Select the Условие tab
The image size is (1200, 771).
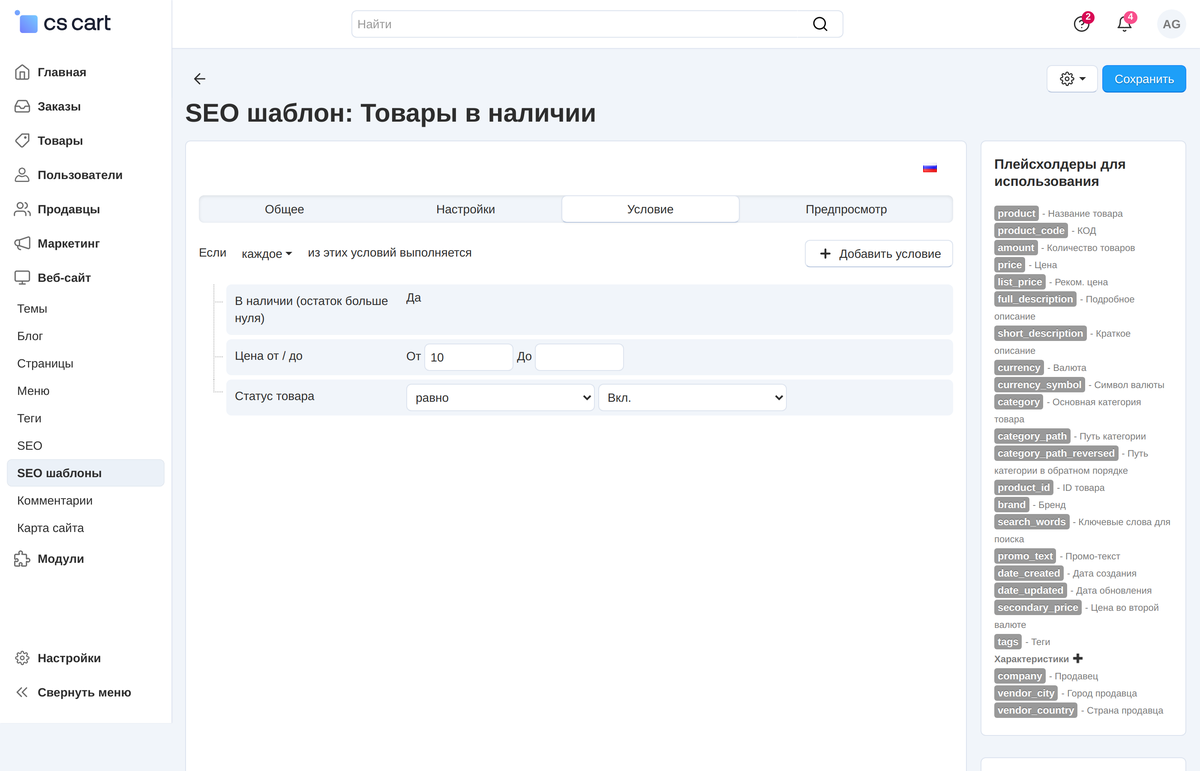tap(650, 209)
